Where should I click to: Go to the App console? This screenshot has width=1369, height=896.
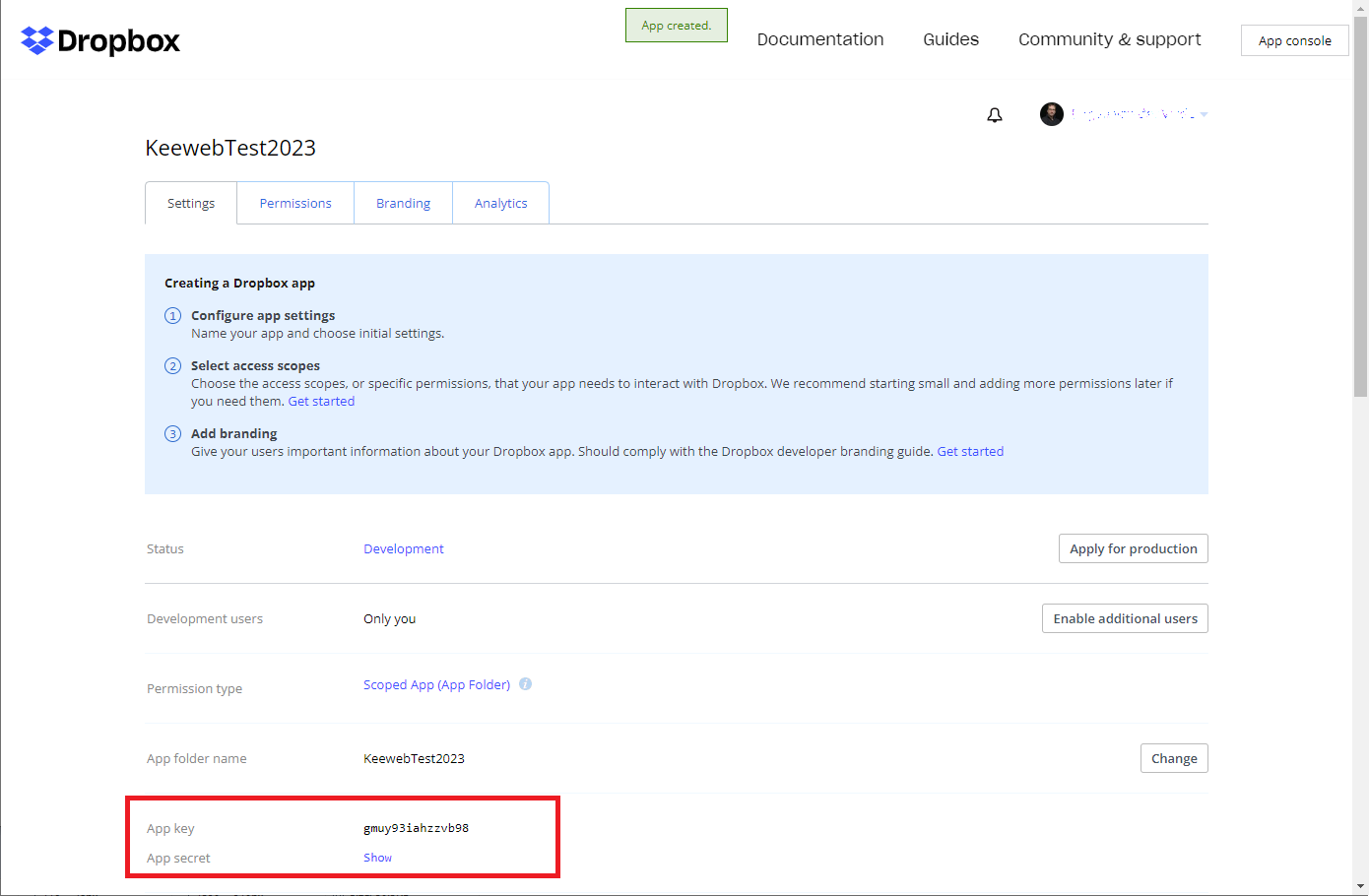1295,40
